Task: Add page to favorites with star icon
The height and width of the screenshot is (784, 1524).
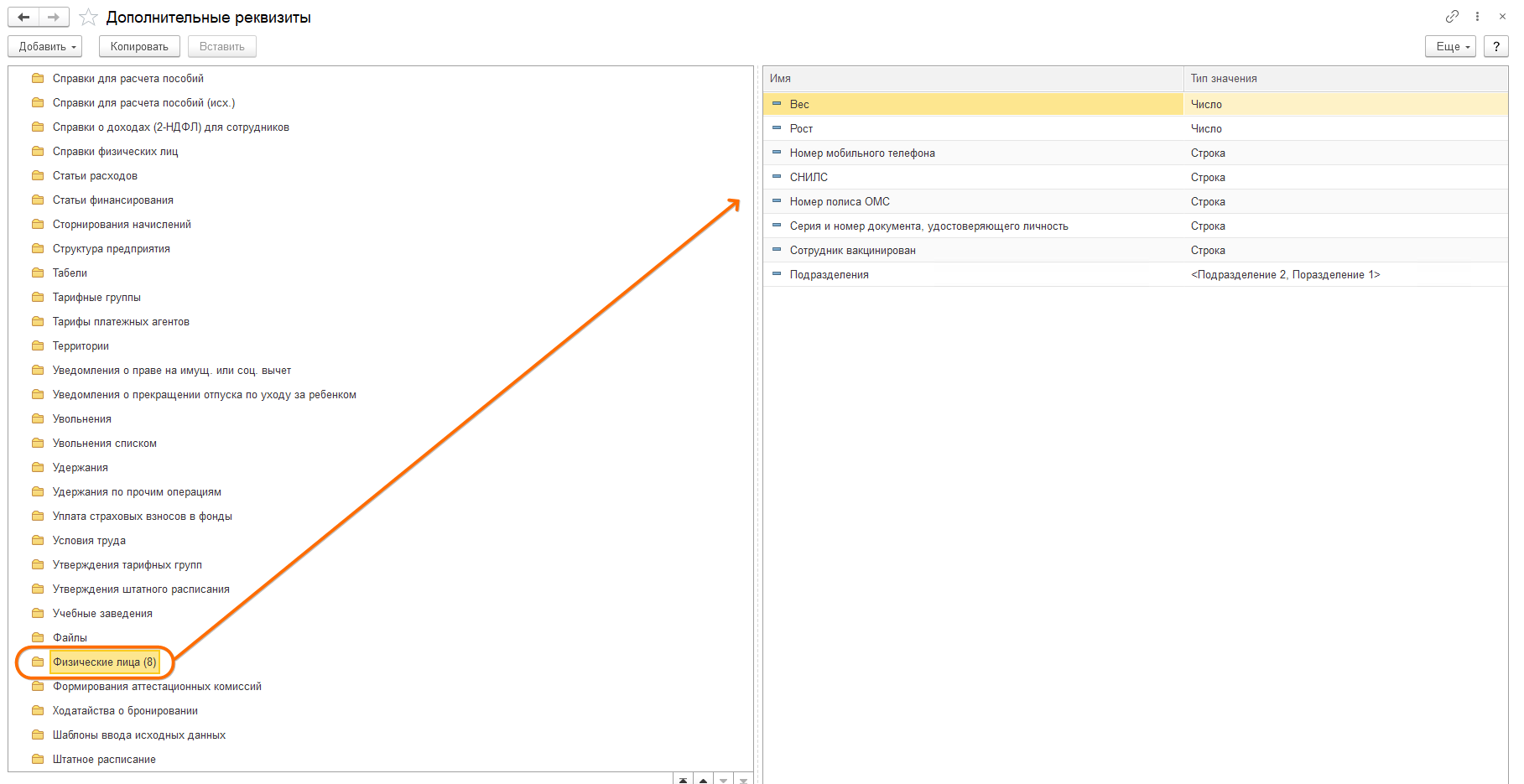Action: tap(88, 17)
